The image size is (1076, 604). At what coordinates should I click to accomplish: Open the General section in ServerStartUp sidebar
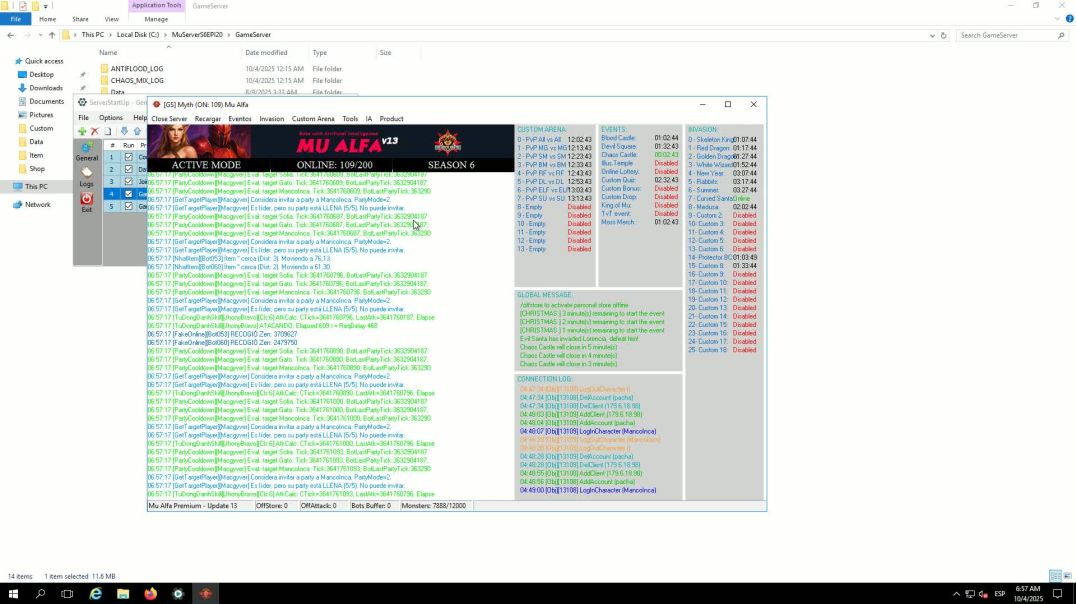tap(87, 150)
